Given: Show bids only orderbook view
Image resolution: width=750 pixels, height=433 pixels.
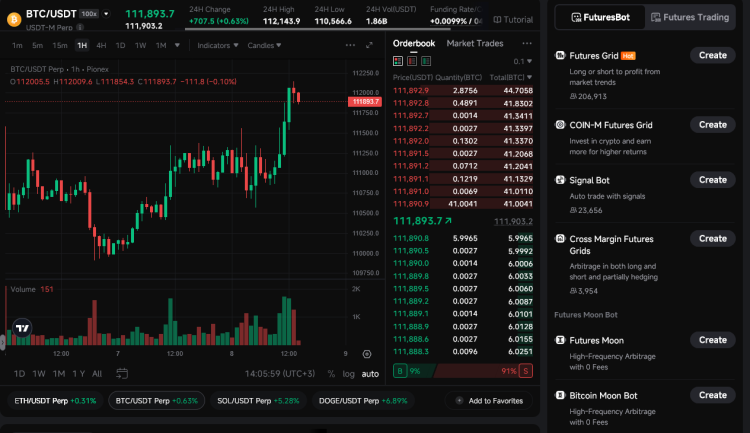Looking at the screenshot, I should (426, 61).
